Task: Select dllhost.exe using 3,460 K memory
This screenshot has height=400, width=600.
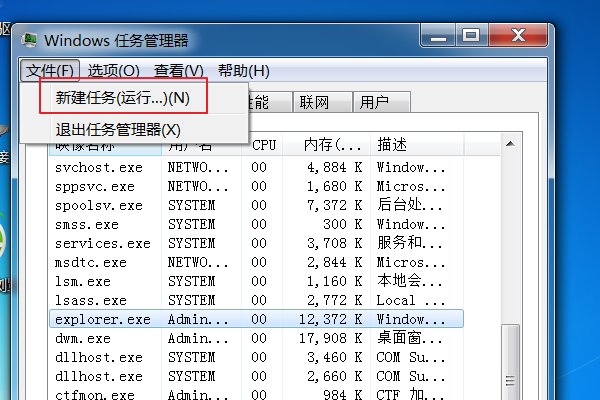Action: pos(256,358)
